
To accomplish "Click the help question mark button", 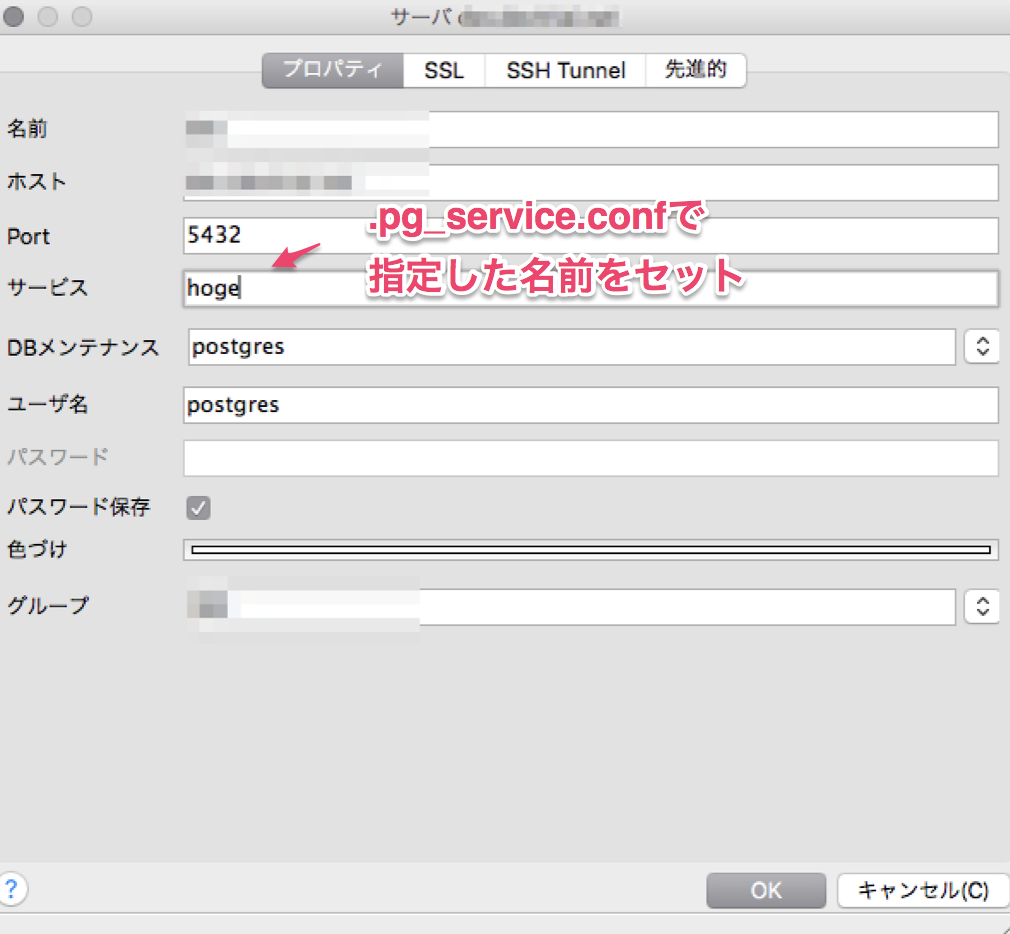I will 12,889.
